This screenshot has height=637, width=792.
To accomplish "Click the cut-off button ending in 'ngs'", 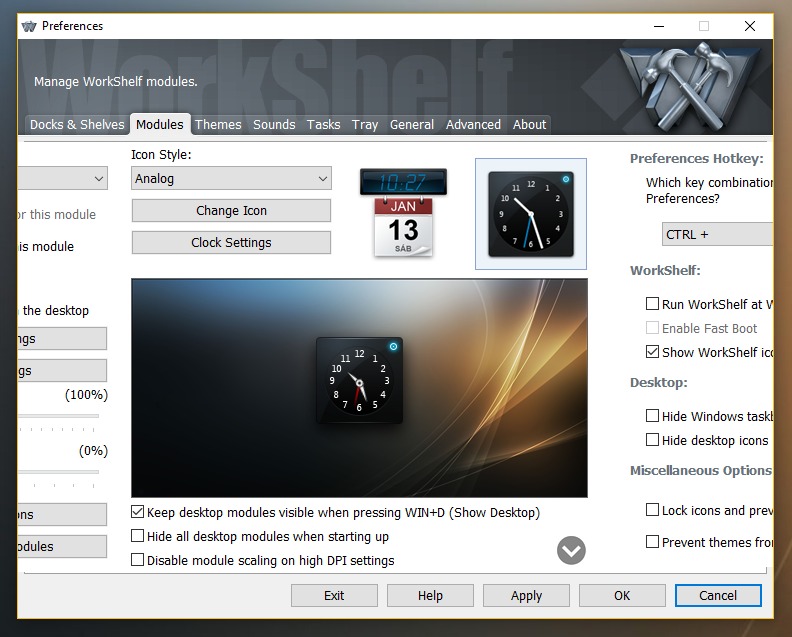I will [62, 338].
